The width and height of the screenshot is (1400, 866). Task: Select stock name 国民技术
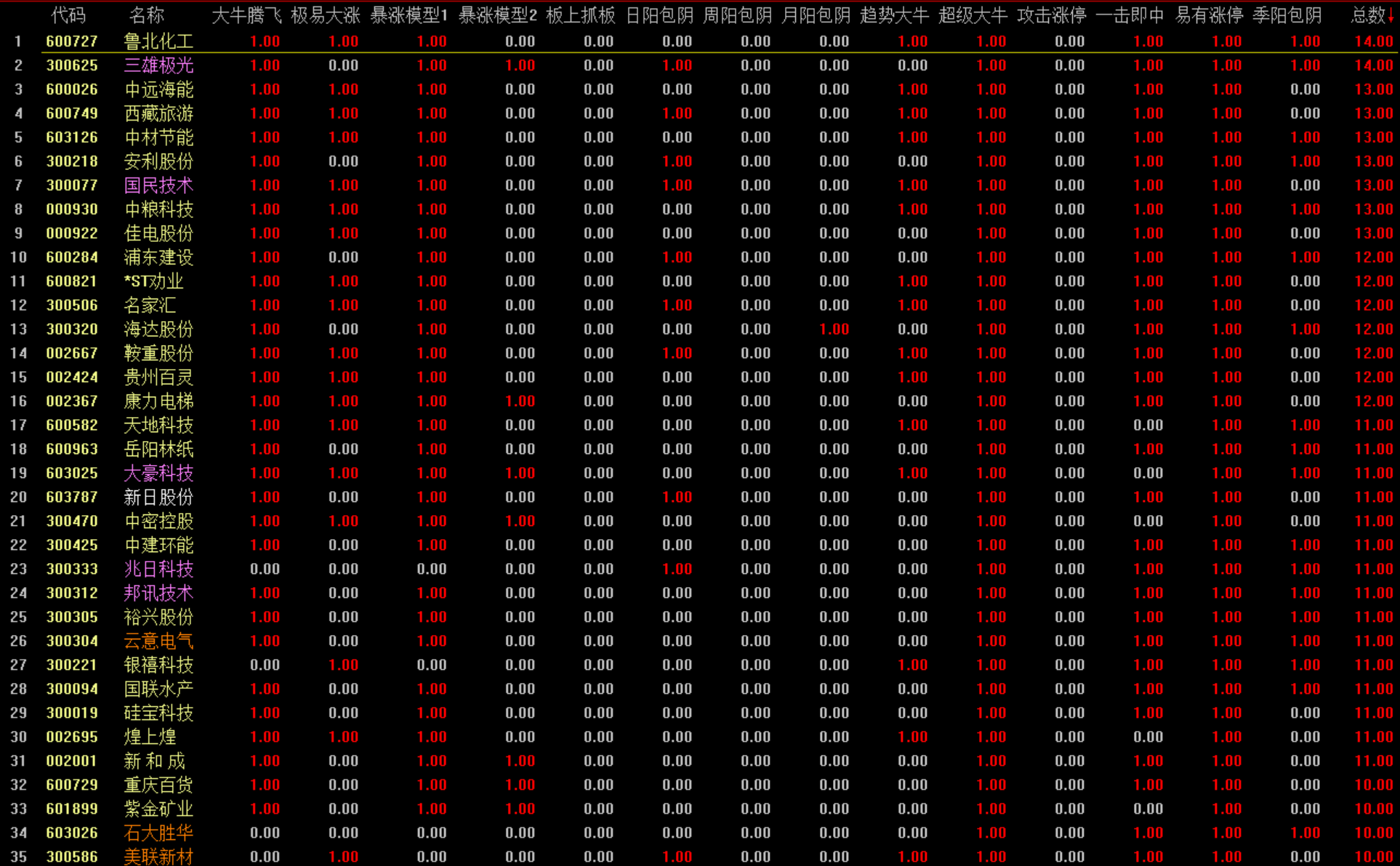(158, 185)
